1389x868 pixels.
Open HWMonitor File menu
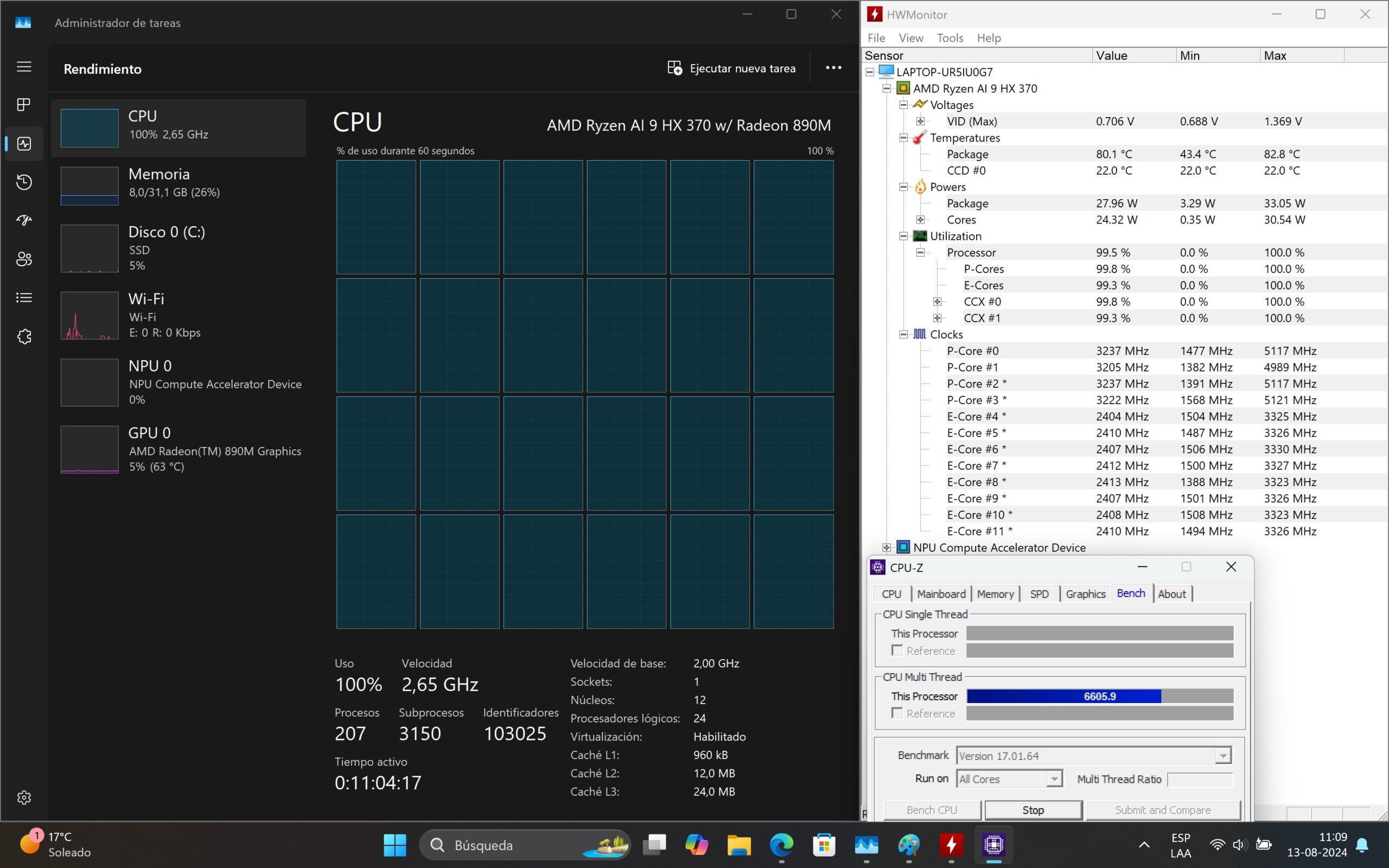tap(876, 38)
